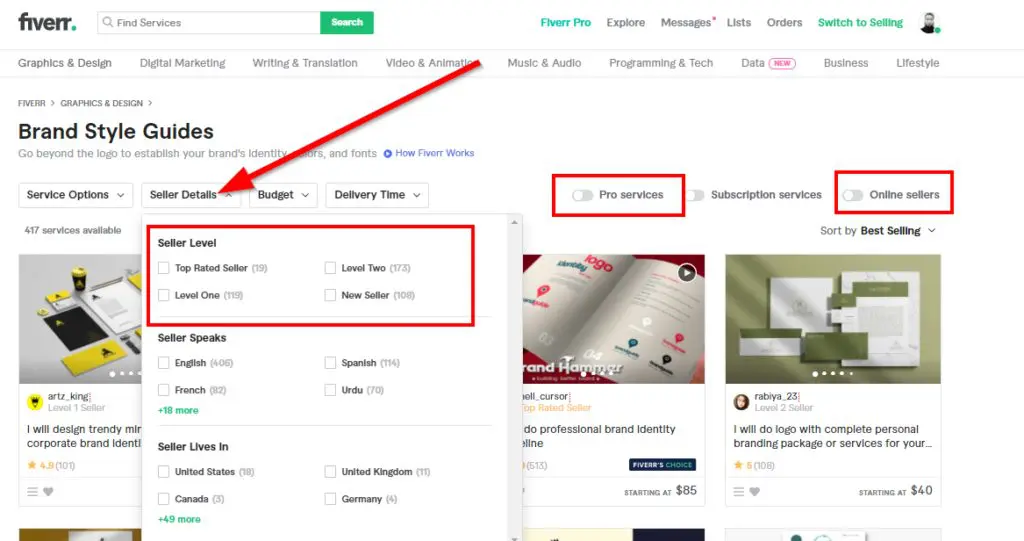Click GRAPHICS & DESIGN breadcrumb
1024x541 pixels.
tap(101, 103)
